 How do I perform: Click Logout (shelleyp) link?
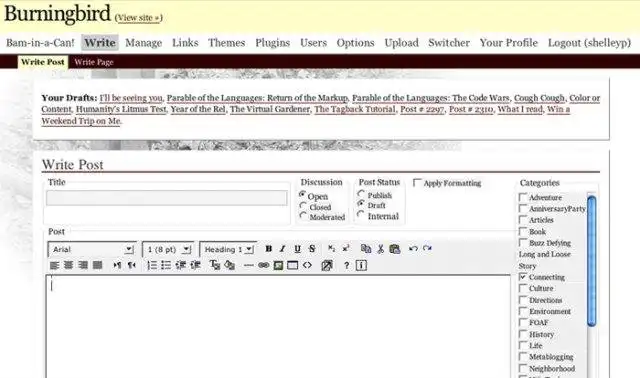point(589,42)
